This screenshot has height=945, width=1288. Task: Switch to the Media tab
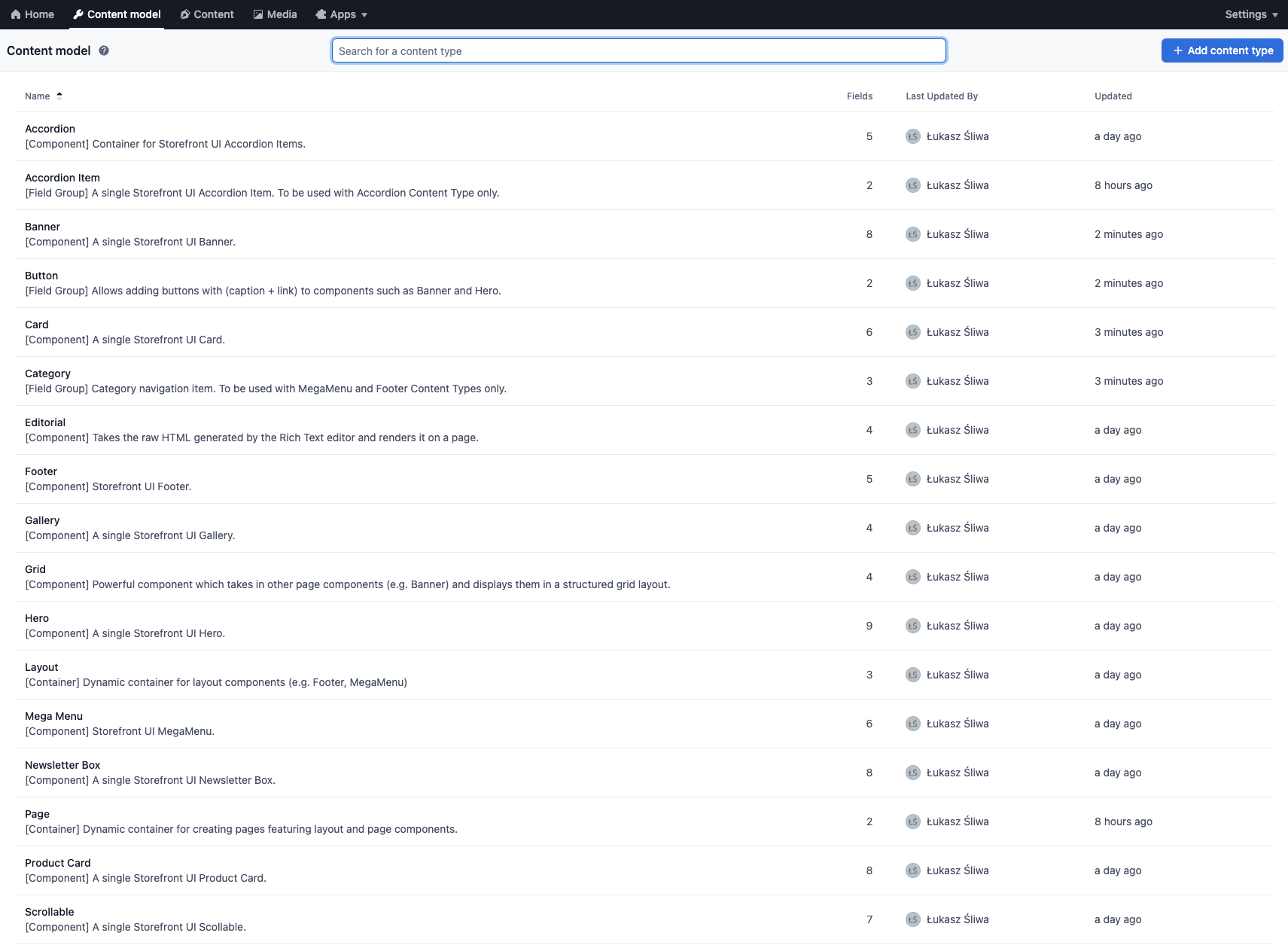[x=276, y=14]
